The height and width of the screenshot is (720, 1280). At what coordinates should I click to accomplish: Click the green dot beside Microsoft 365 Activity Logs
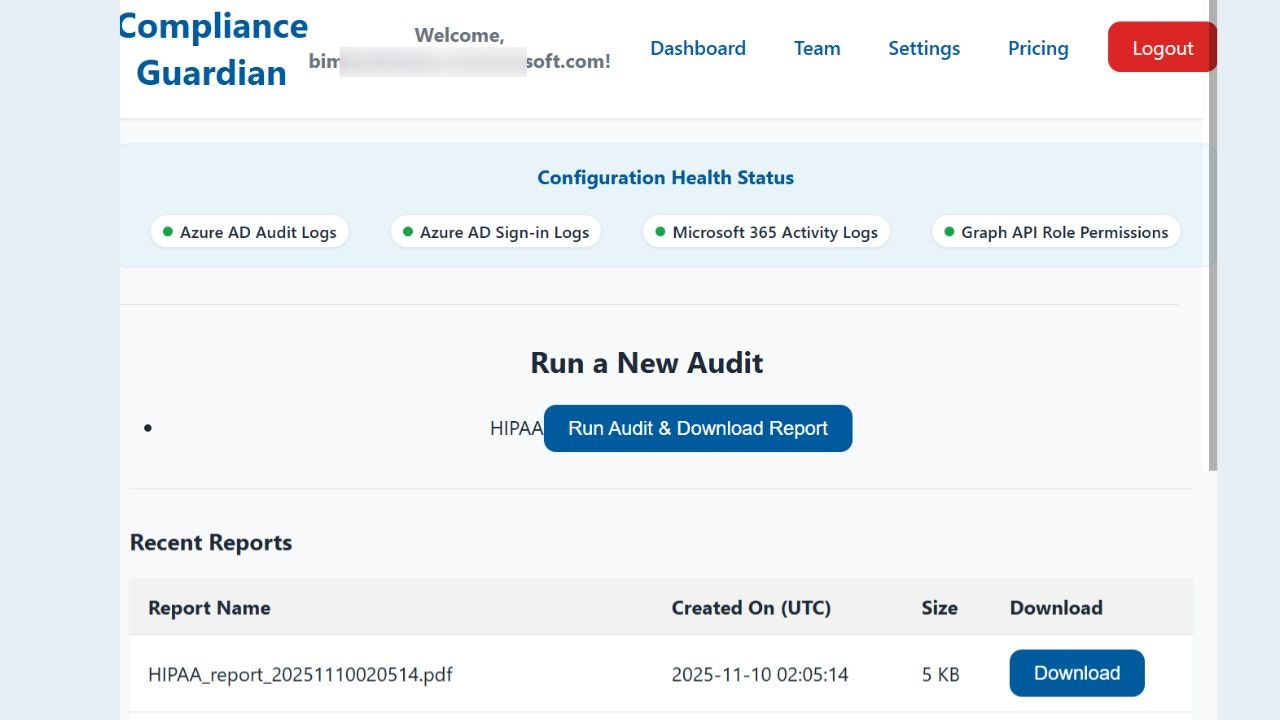(660, 232)
